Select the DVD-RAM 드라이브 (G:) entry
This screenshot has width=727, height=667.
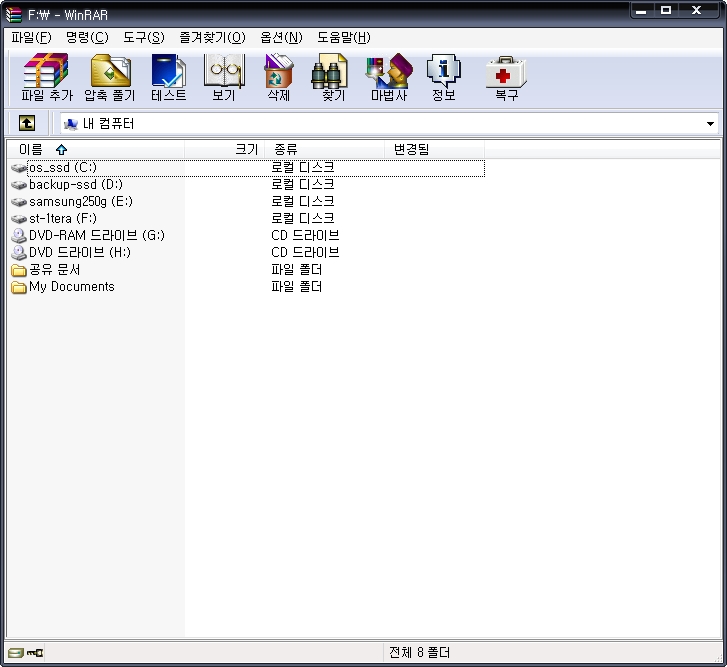click(x=96, y=235)
